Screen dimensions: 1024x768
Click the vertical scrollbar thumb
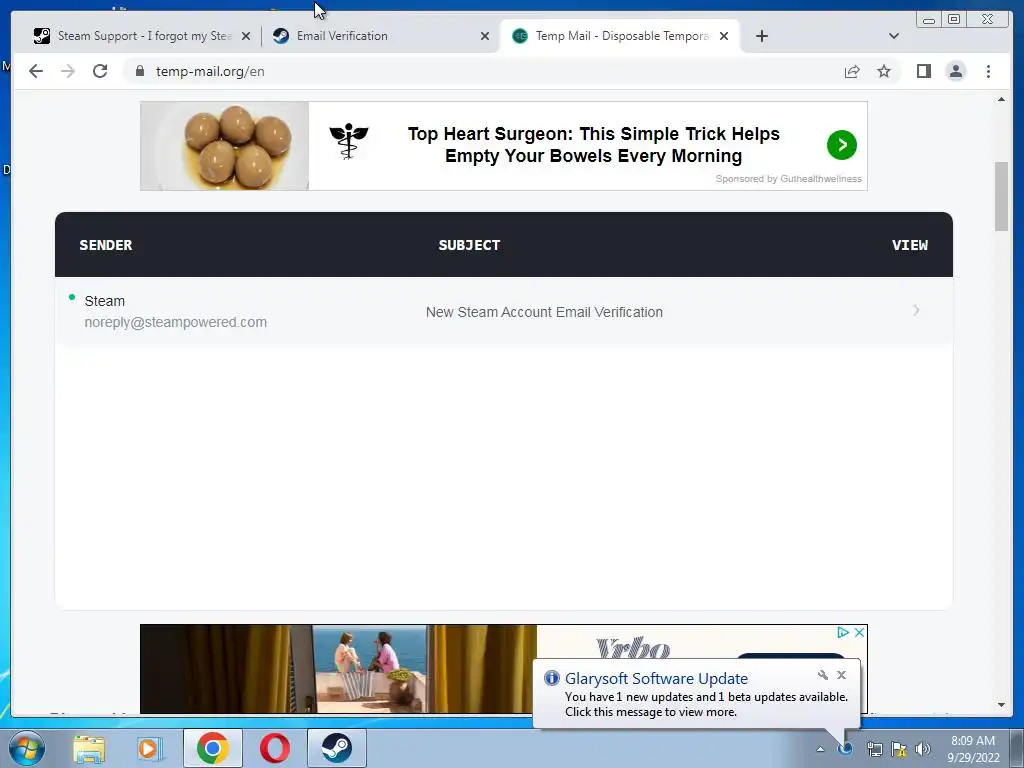point(1001,196)
